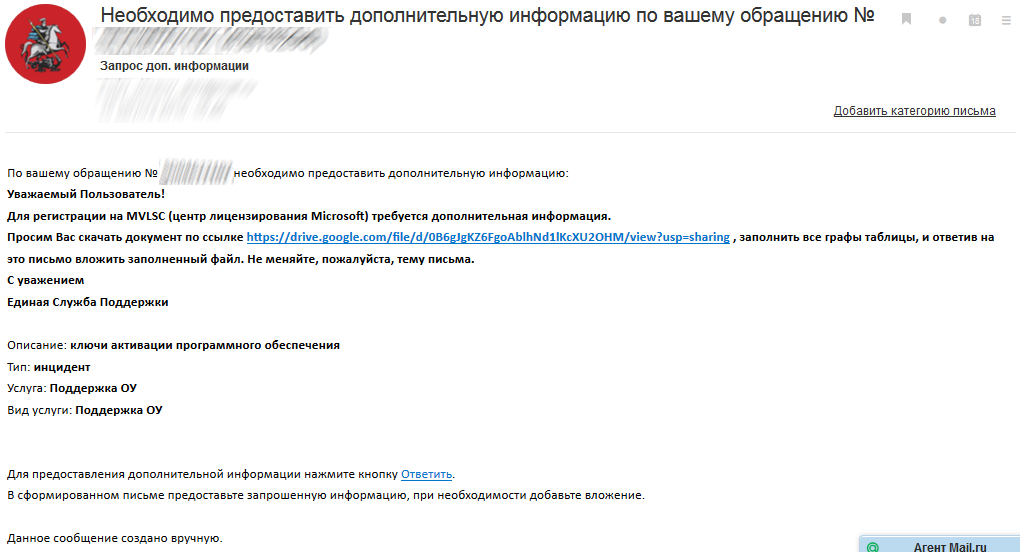Screen dimensions: 1020x552
Task: Open the drive.google.com document link
Action: coord(488,237)
